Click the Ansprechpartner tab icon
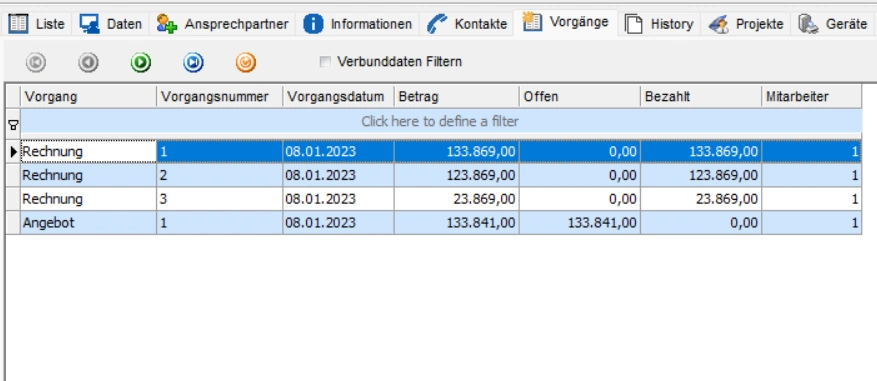 pos(167,24)
